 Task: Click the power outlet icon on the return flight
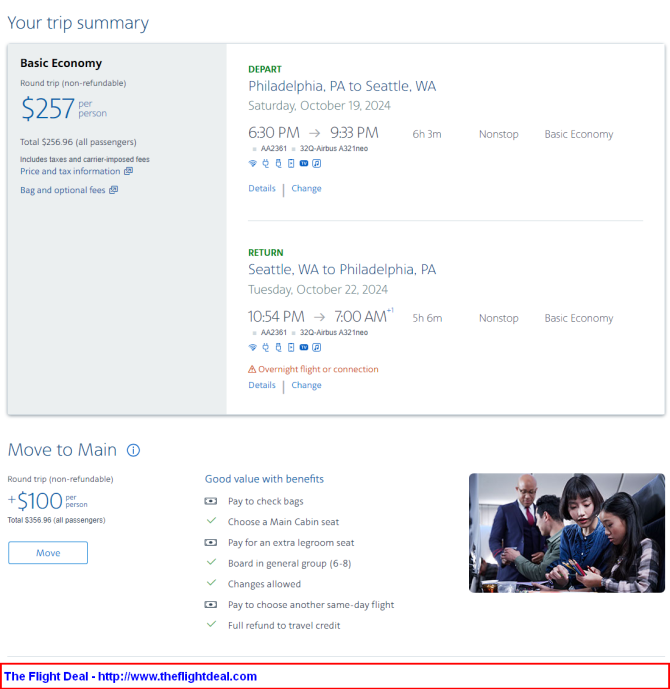(265, 347)
